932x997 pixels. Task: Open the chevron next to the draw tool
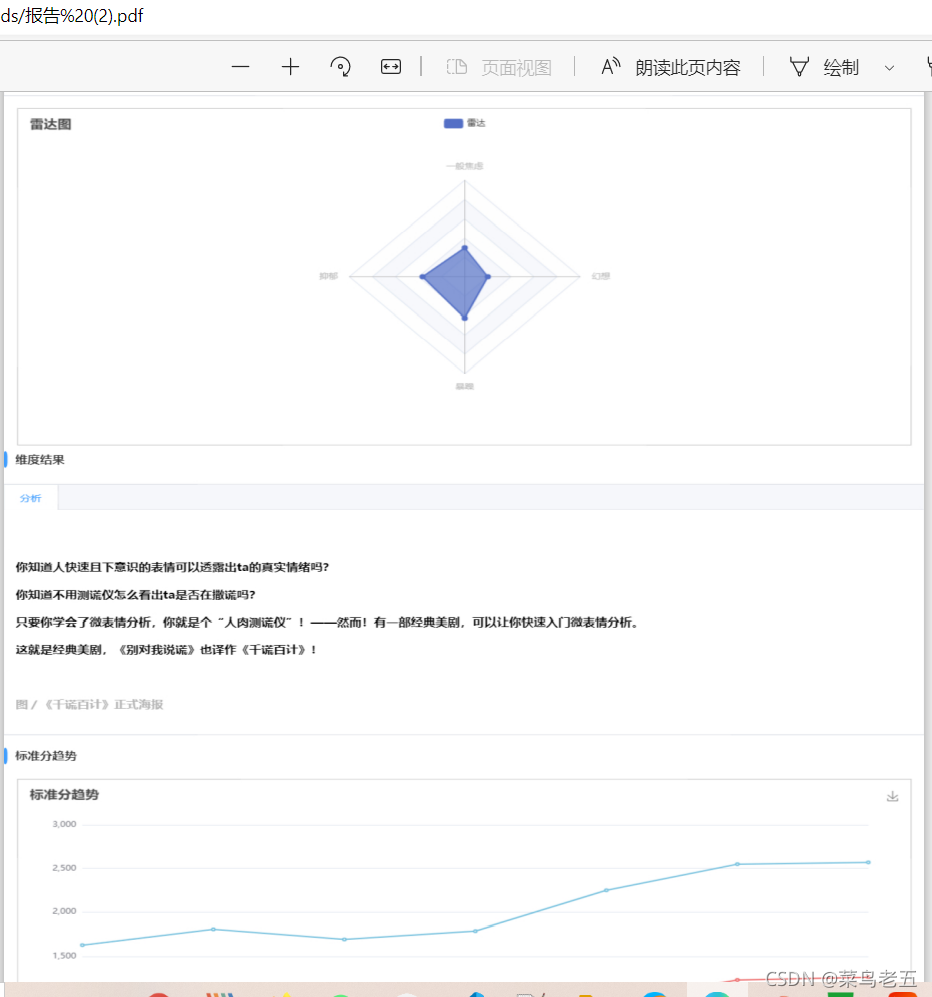click(889, 68)
